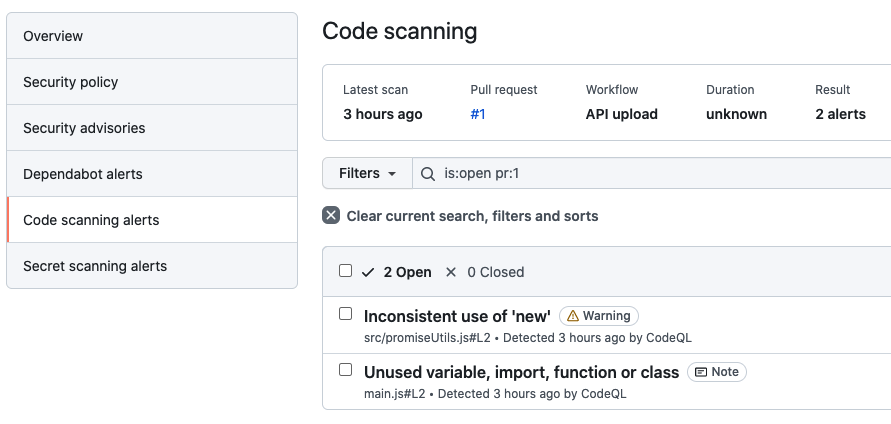The height and width of the screenshot is (424, 891).
Task: Click the note icon in Note label
Action: (x=701, y=372)
